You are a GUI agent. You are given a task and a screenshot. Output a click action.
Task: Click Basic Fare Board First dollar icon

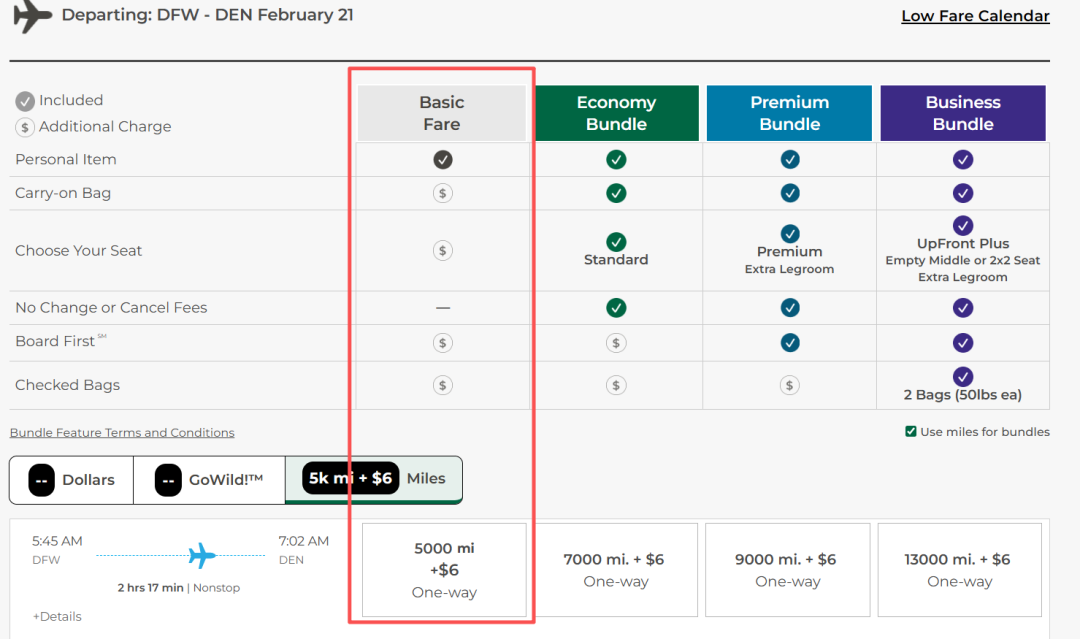coord(443,343)
